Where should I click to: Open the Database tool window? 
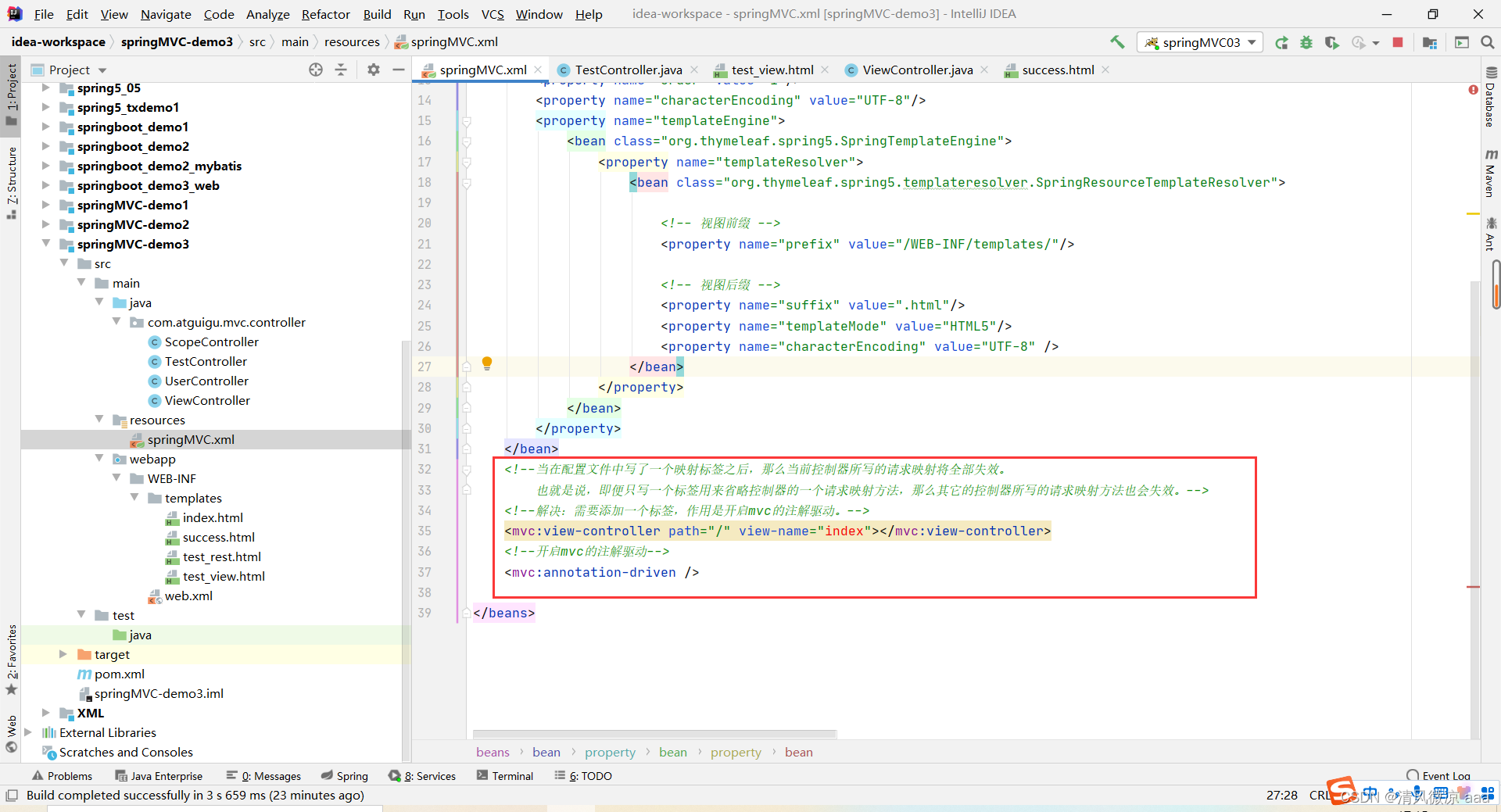[x=1490, y=98]
